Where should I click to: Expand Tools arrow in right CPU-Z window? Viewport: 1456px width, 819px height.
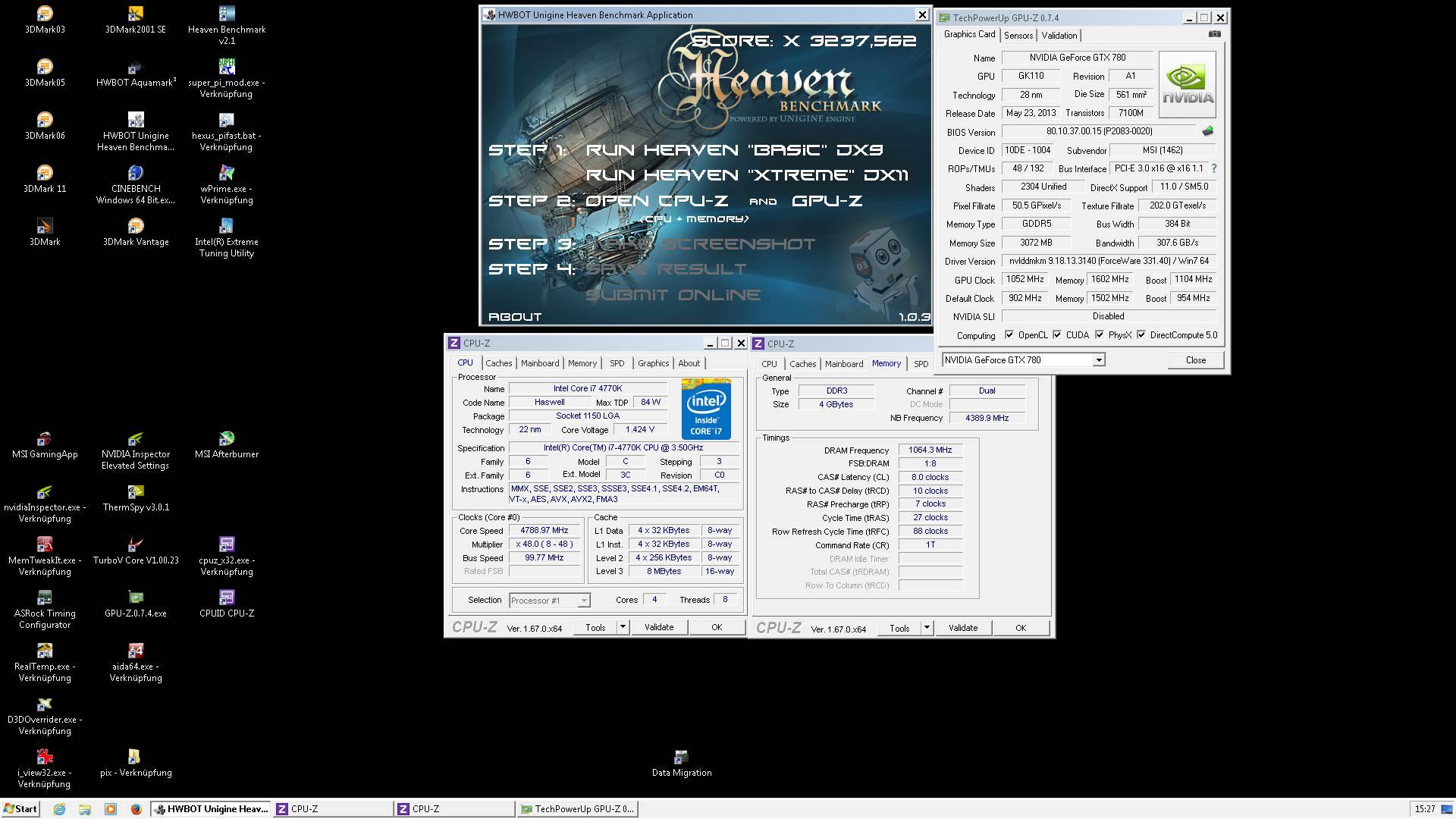tap(927, 628)
